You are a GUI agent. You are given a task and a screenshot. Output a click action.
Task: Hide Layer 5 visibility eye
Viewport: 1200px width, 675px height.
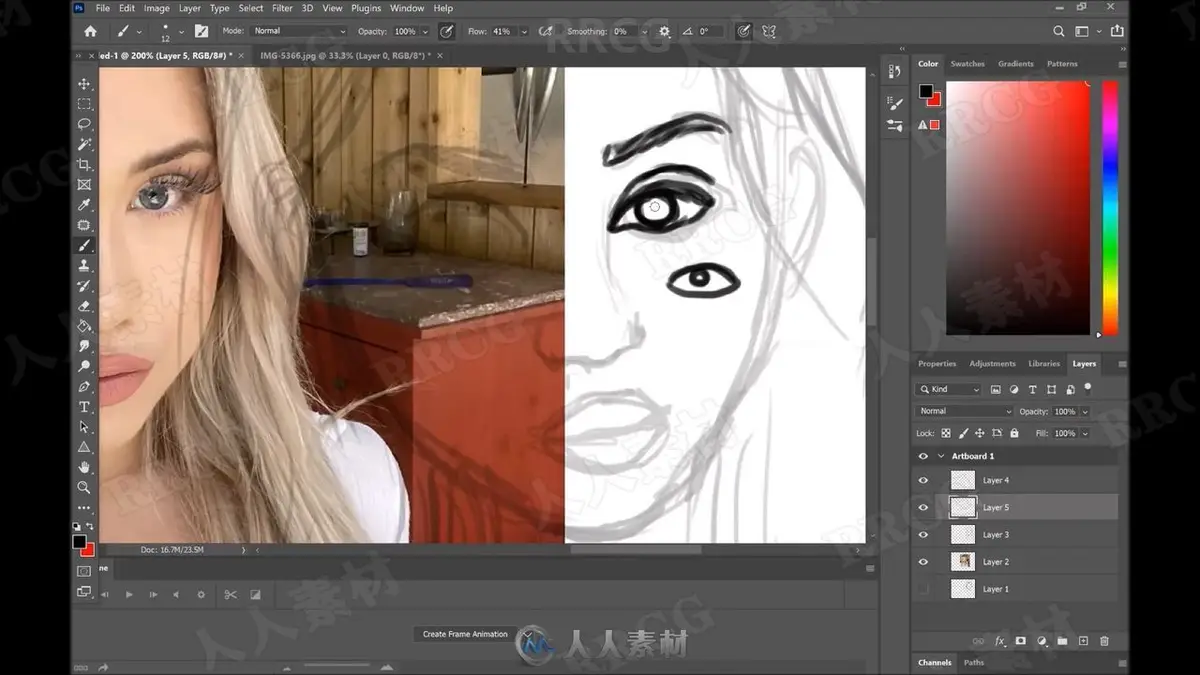pos(923,508)
